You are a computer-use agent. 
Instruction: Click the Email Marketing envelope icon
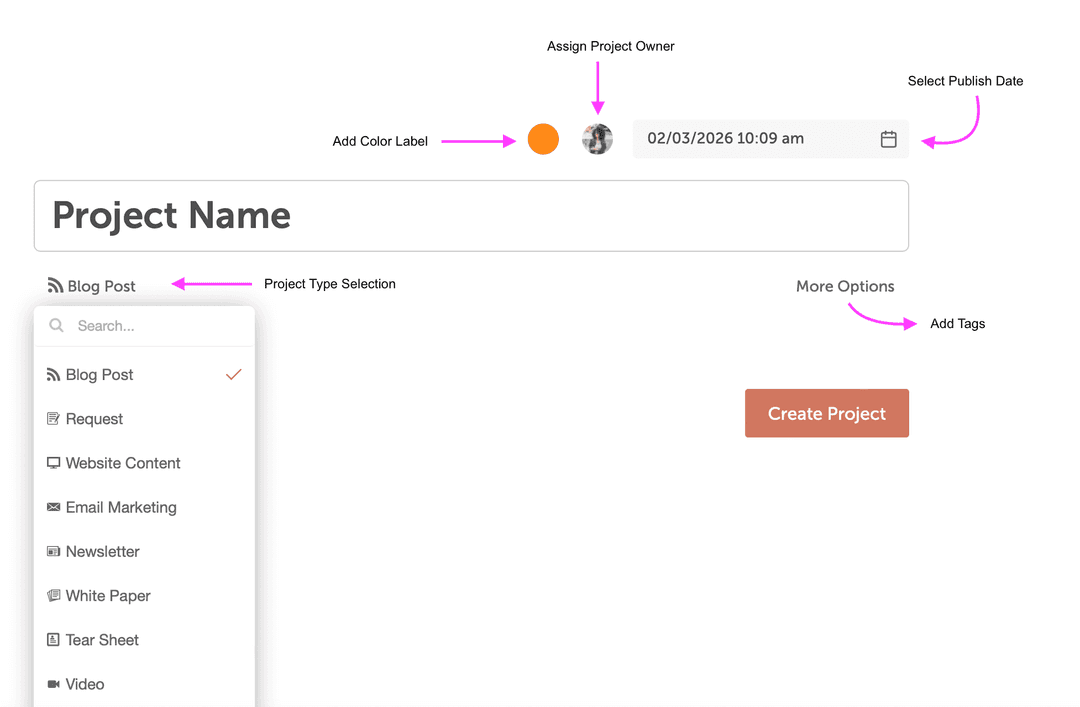54,507
